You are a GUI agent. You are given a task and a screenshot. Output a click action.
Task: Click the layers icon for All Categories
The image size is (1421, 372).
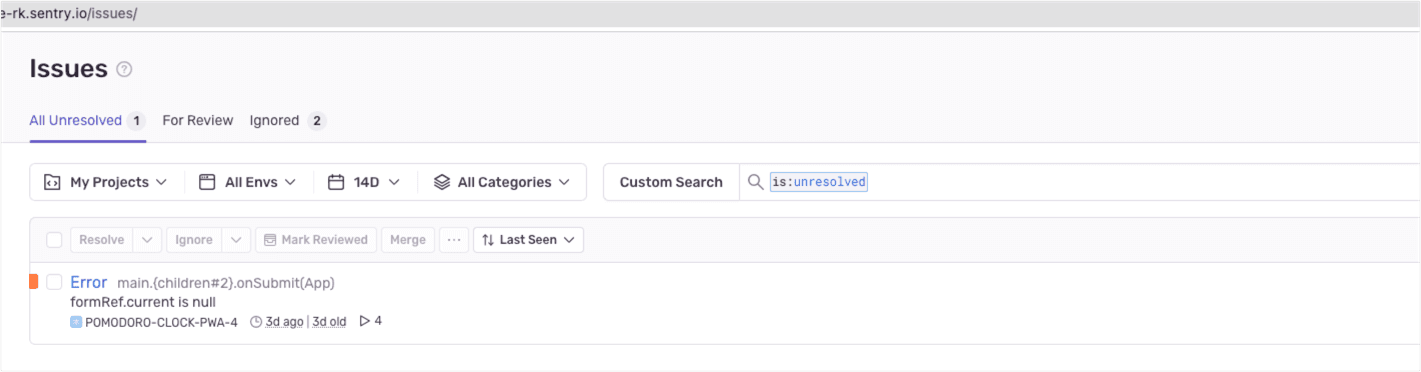(441, 182)
